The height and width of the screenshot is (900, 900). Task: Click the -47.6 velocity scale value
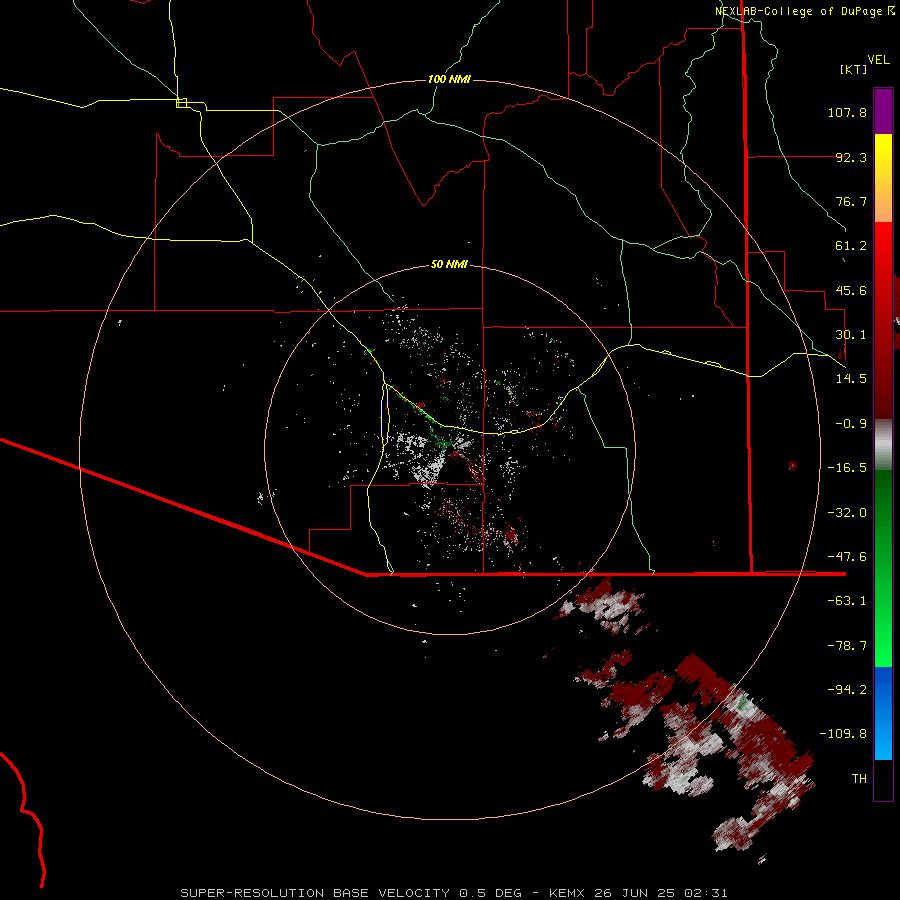point(847,557)
